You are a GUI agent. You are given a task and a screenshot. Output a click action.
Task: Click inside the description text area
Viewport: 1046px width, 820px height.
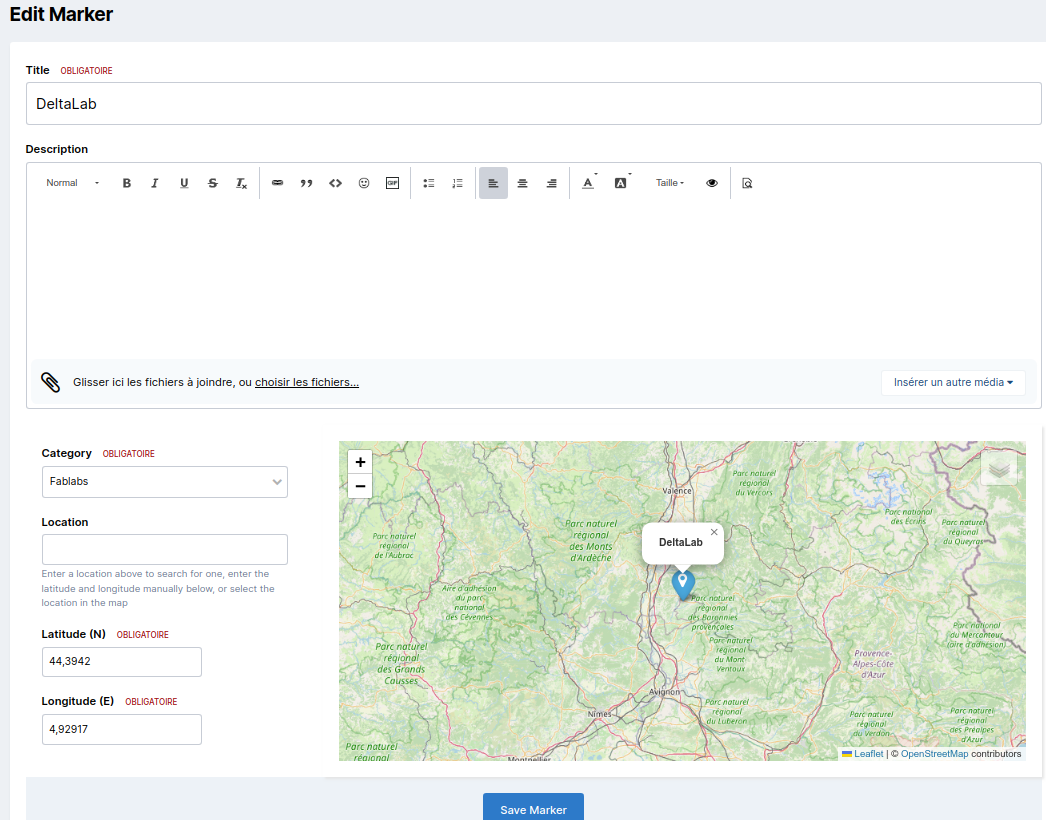click(534, 280)
